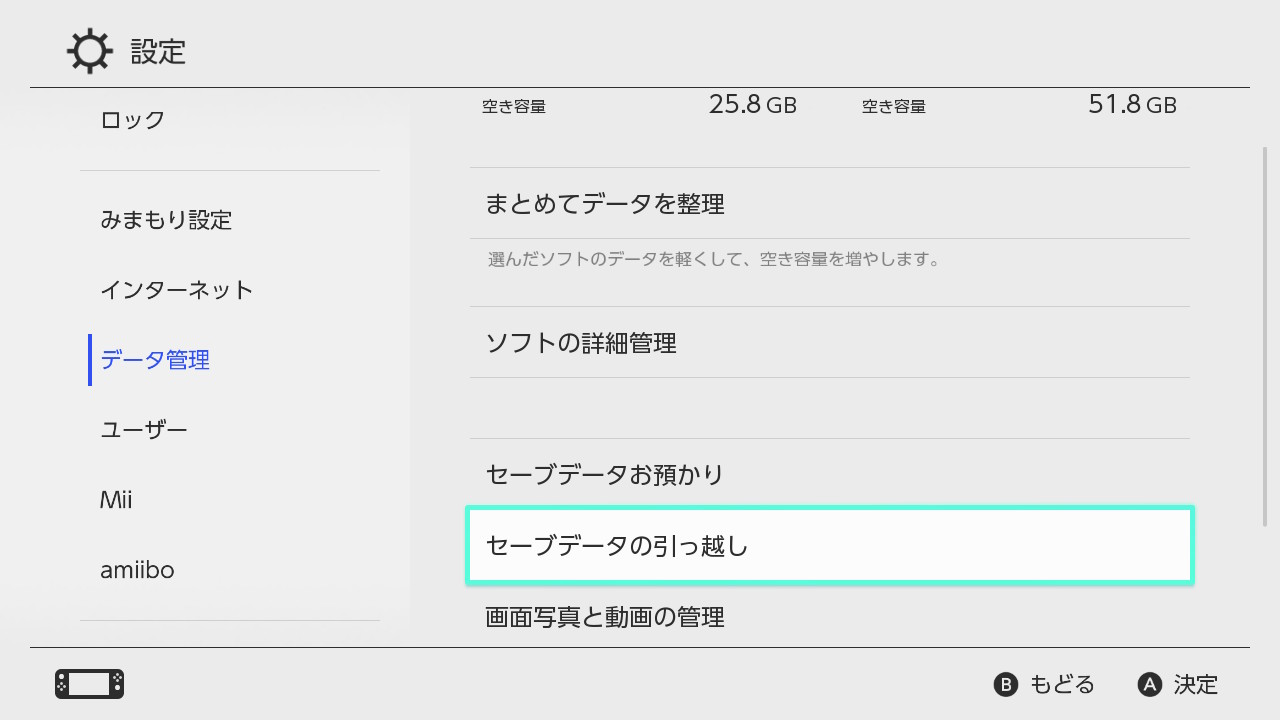Click the handheld console controller icon
Screen dimensions: 1280x720
pos(89,684)
